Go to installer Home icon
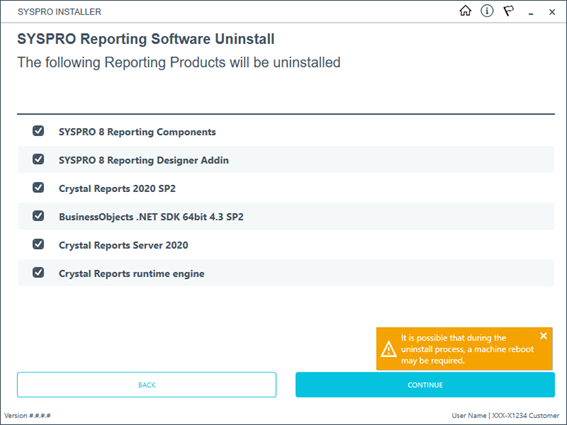The width and height of the screenshot is (567, 425). (465, 11)
